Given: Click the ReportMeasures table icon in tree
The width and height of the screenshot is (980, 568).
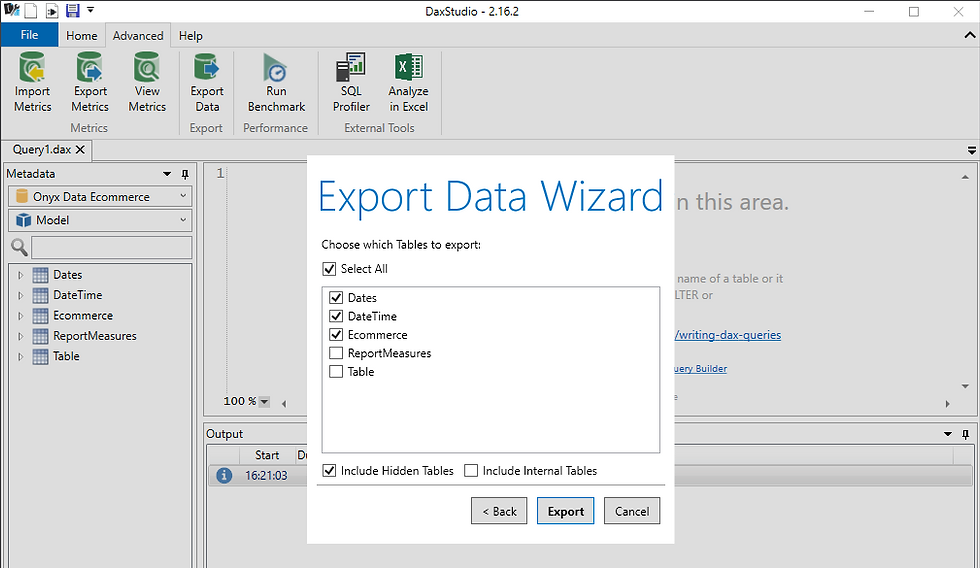Looking at the screenshot, I should [x=40, y=336].
